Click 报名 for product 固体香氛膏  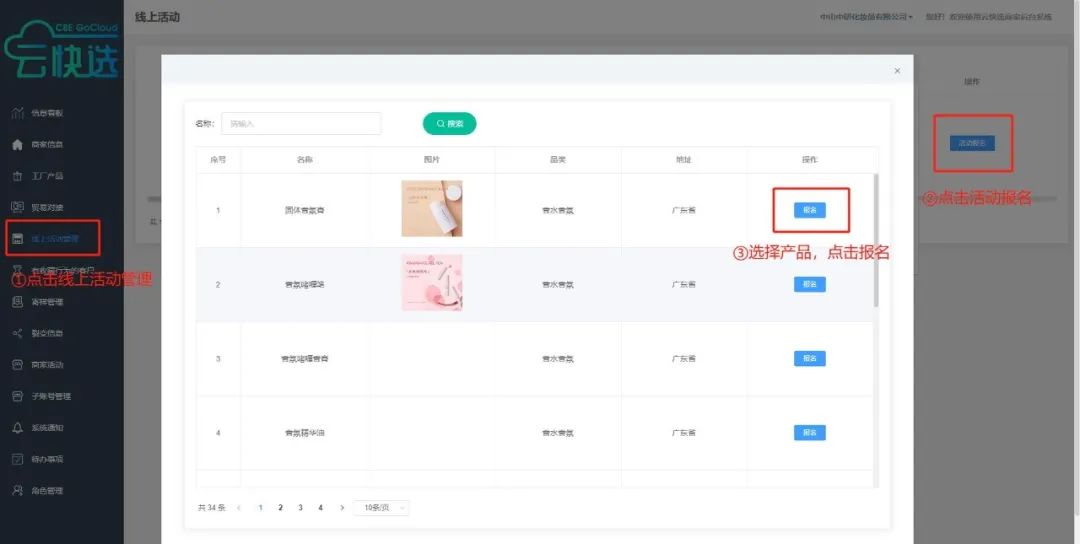(809, 210)
